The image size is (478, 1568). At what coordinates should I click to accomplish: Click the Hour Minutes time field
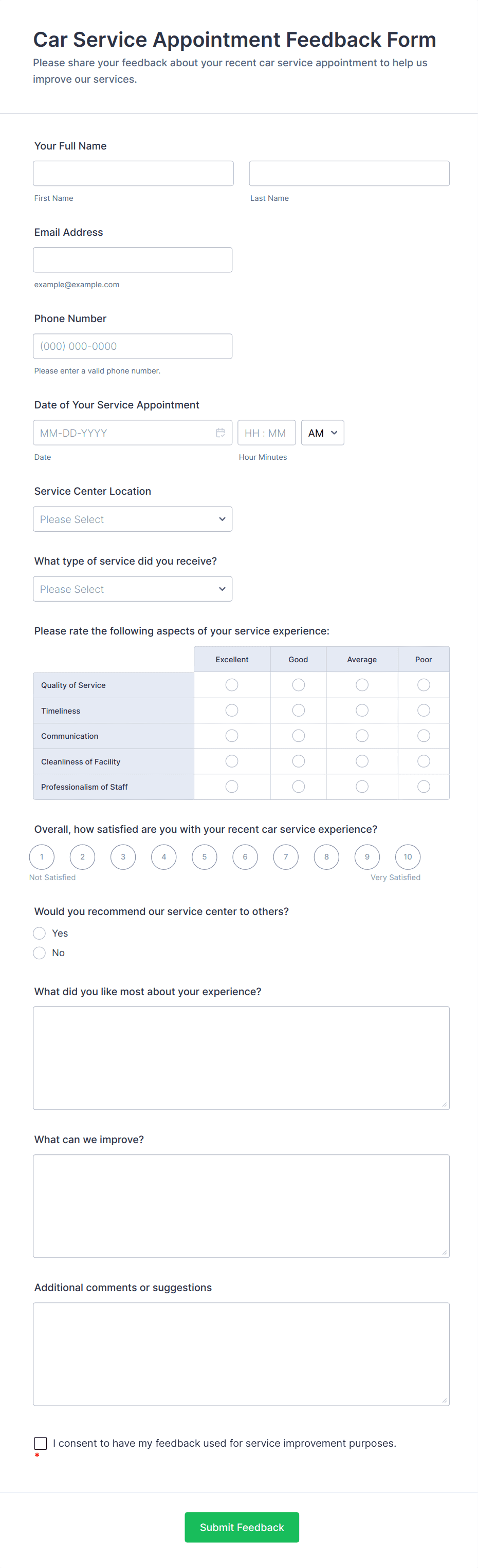click(x=266, y=433)
